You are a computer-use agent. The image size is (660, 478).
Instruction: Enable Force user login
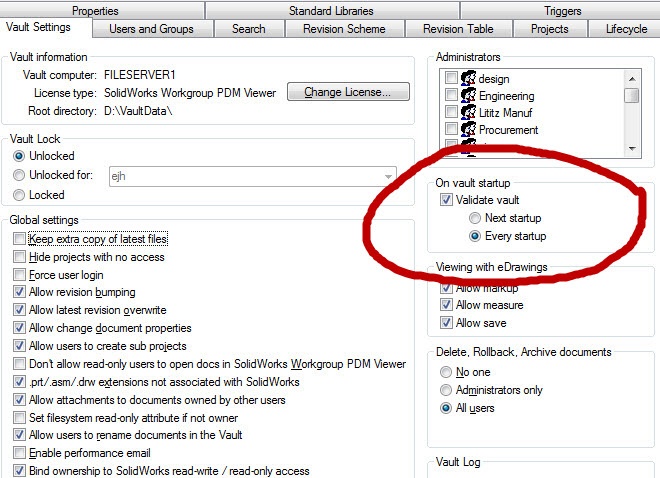click(19, 275)
